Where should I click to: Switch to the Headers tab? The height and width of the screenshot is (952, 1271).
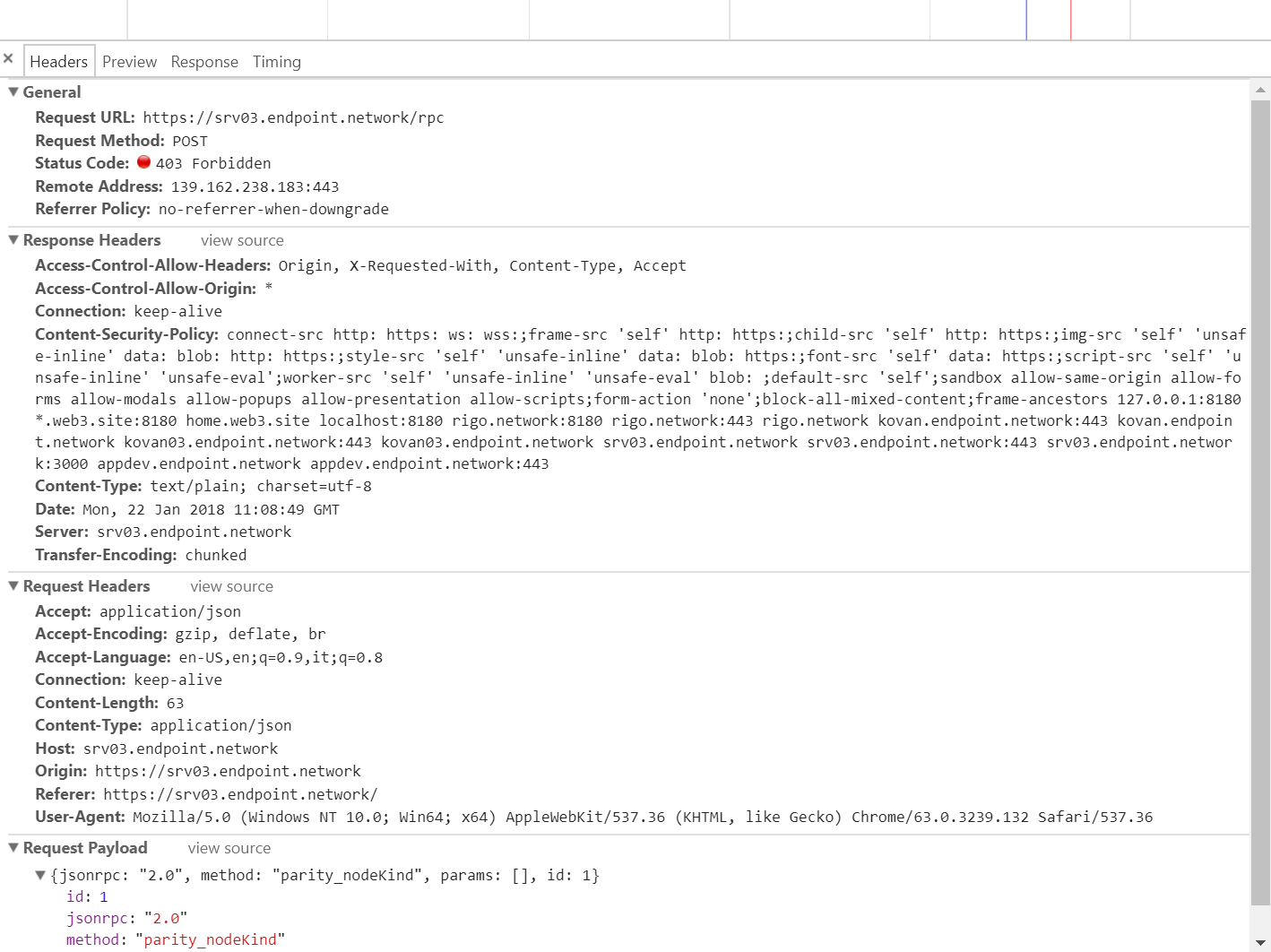(x=59, y=62)
